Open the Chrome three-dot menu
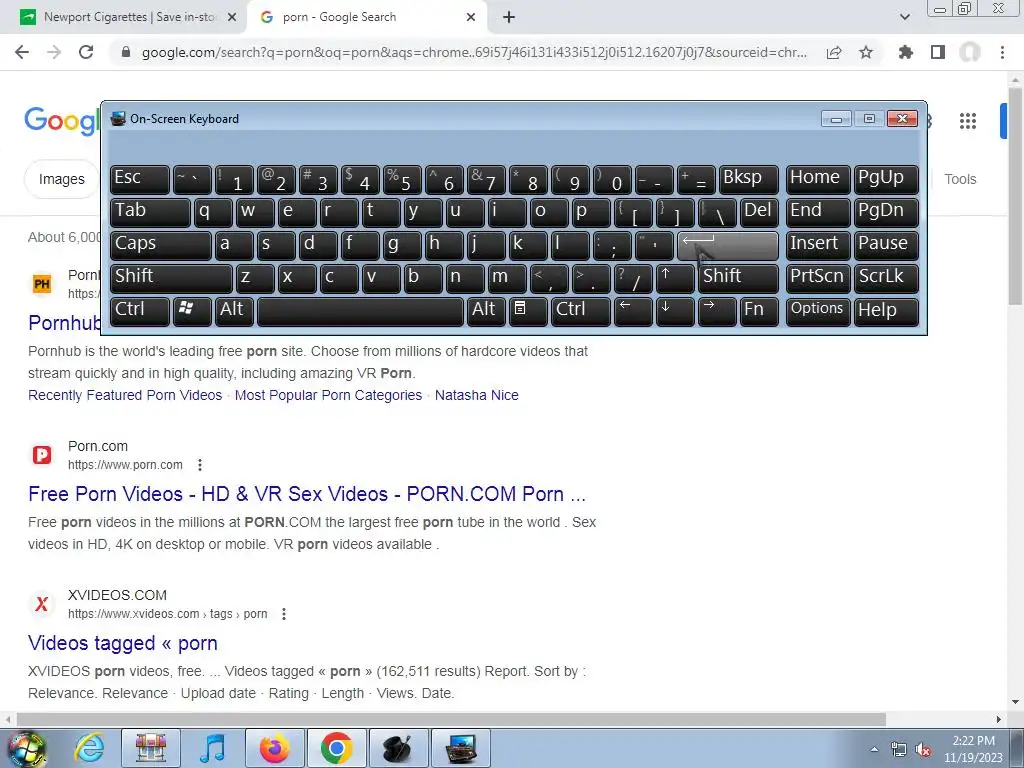Screen dimensions: 1024x768 (1002, 52)
